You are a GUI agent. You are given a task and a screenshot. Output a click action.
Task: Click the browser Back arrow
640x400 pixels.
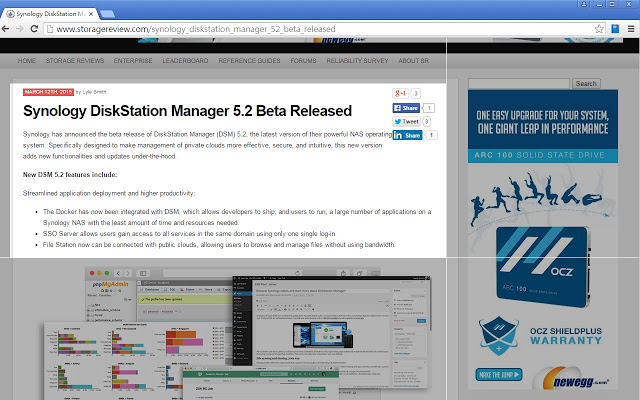click(x=9, y=29)
